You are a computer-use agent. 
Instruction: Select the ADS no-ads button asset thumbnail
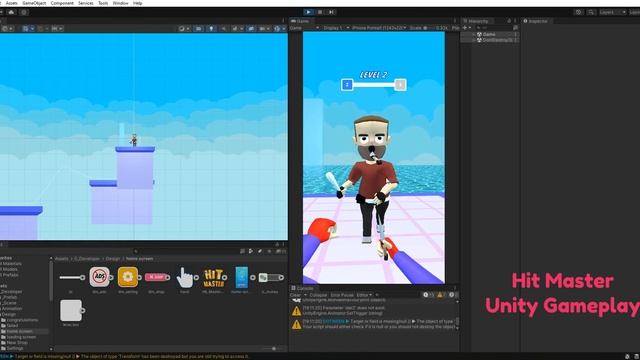(99, 277)
